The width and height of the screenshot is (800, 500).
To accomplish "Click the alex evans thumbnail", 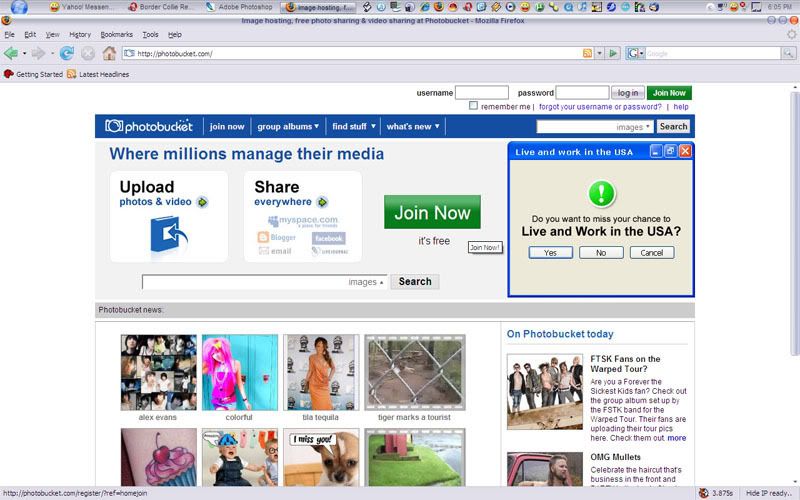I will 159,372.
